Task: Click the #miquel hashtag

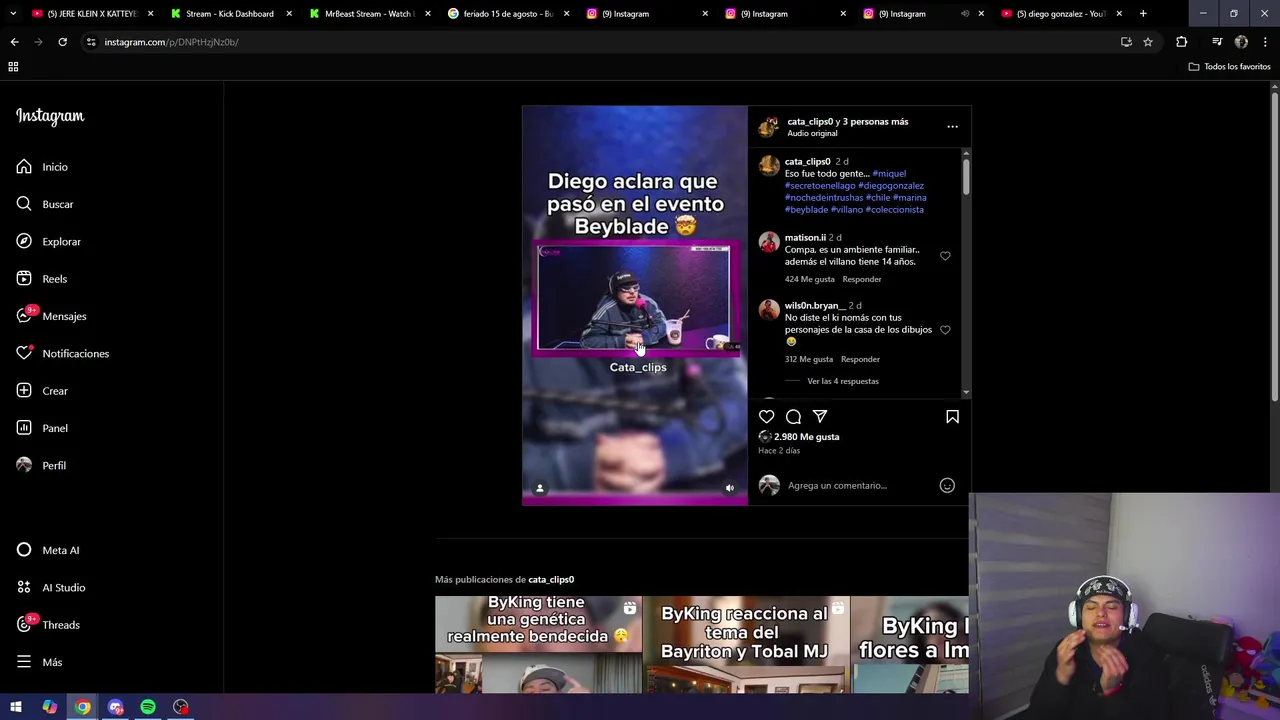Action: pos(889,174)
